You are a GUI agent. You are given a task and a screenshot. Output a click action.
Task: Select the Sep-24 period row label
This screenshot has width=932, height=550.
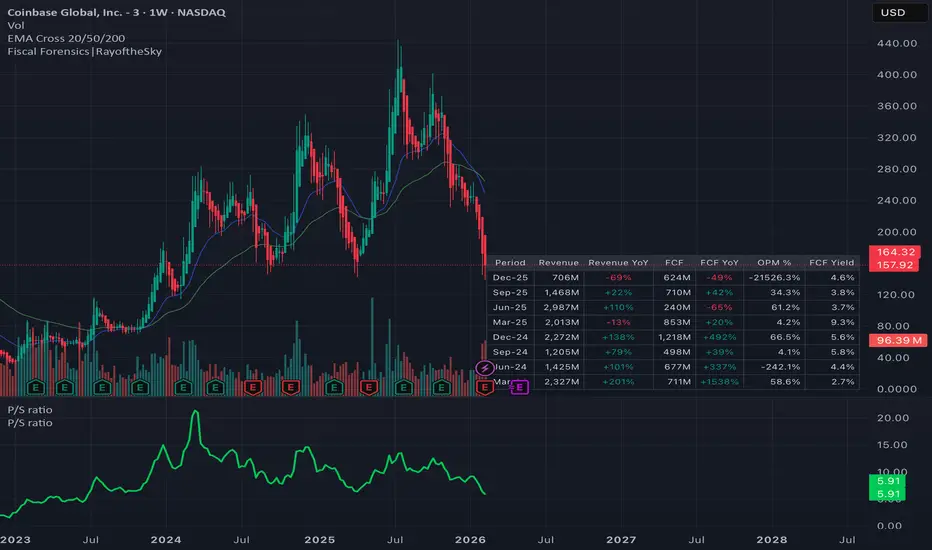pos(510,352)
